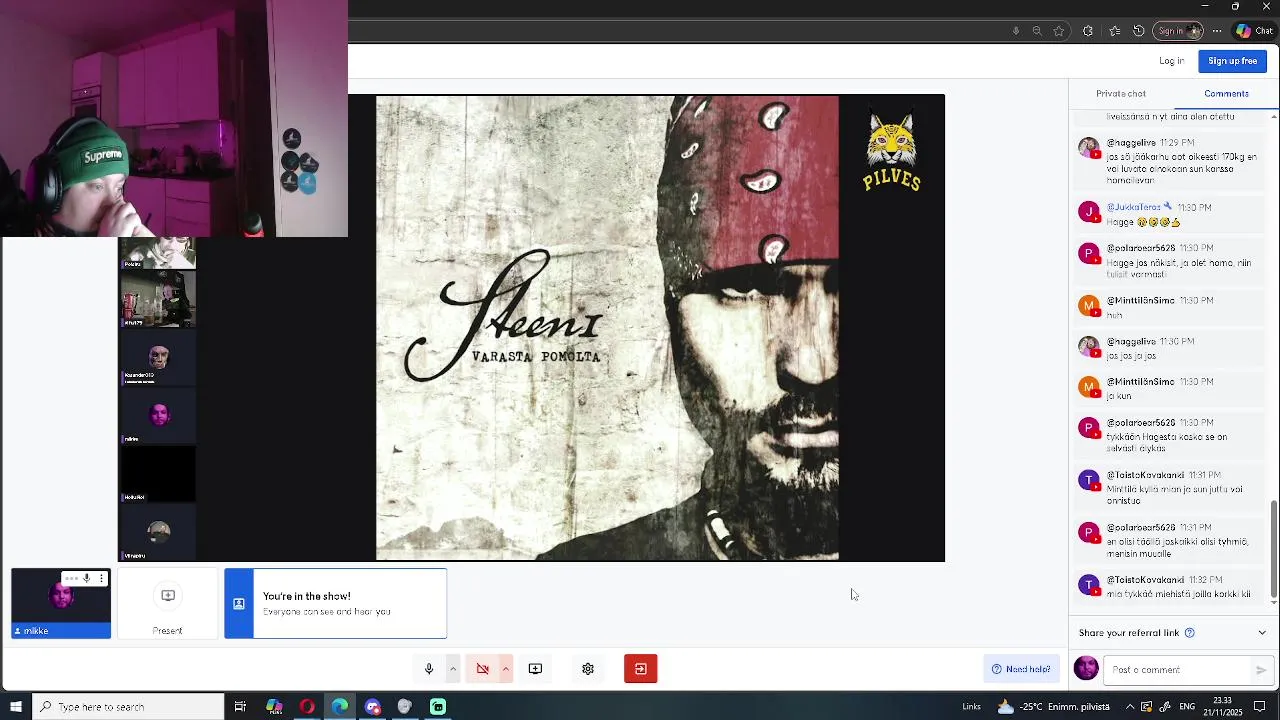Select the mikke video tile
This screenshot has width=1280, height=720.
pyautogui.click(x=61, y=603)
